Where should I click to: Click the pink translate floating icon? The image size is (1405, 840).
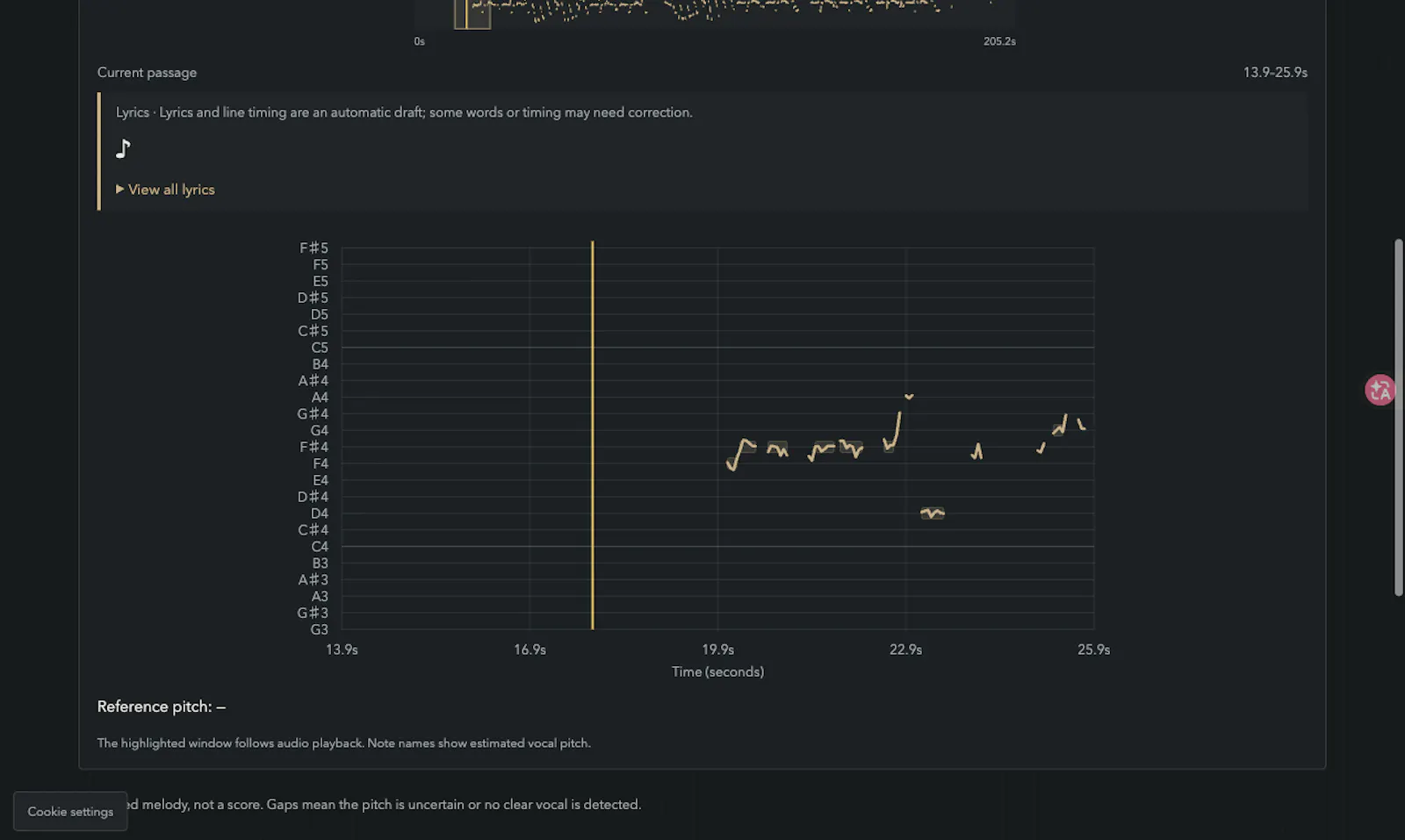click(x=1380, y=390)
